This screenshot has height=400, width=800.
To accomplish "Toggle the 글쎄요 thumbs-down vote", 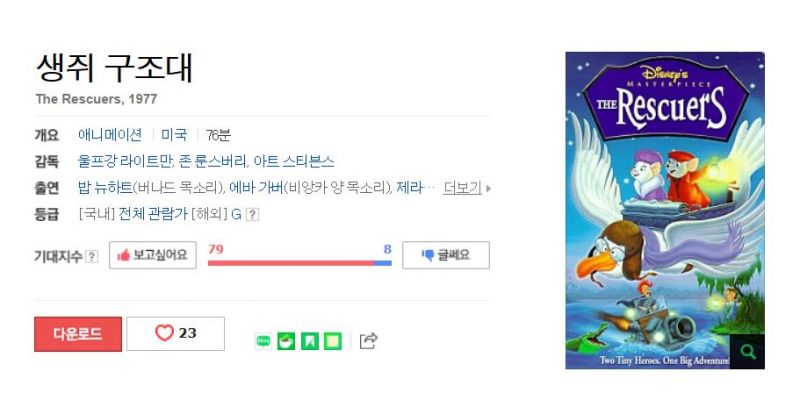I will coord(446,255).
